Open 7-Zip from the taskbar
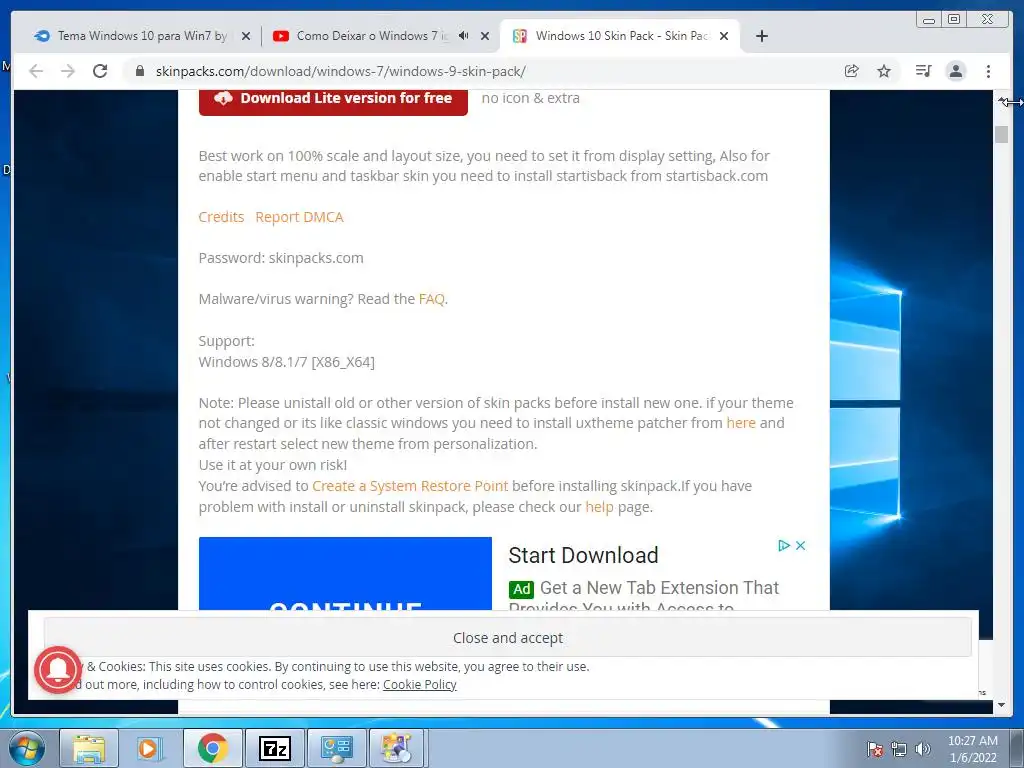This screenshot has width=1024, height=768. (x=274, y=748)
